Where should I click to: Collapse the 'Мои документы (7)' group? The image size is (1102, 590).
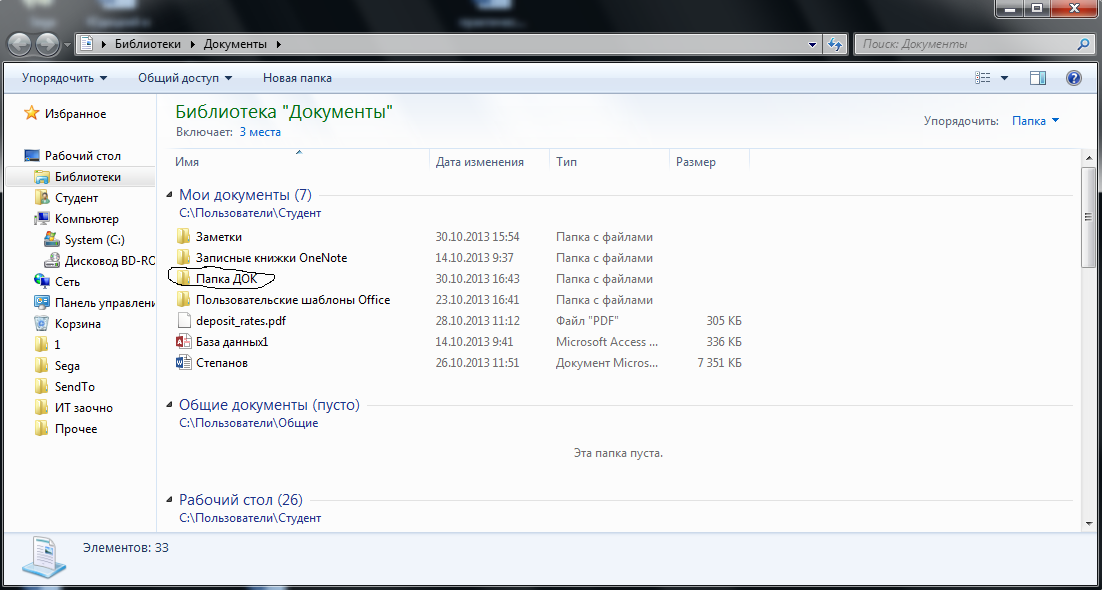pos(169,195)
